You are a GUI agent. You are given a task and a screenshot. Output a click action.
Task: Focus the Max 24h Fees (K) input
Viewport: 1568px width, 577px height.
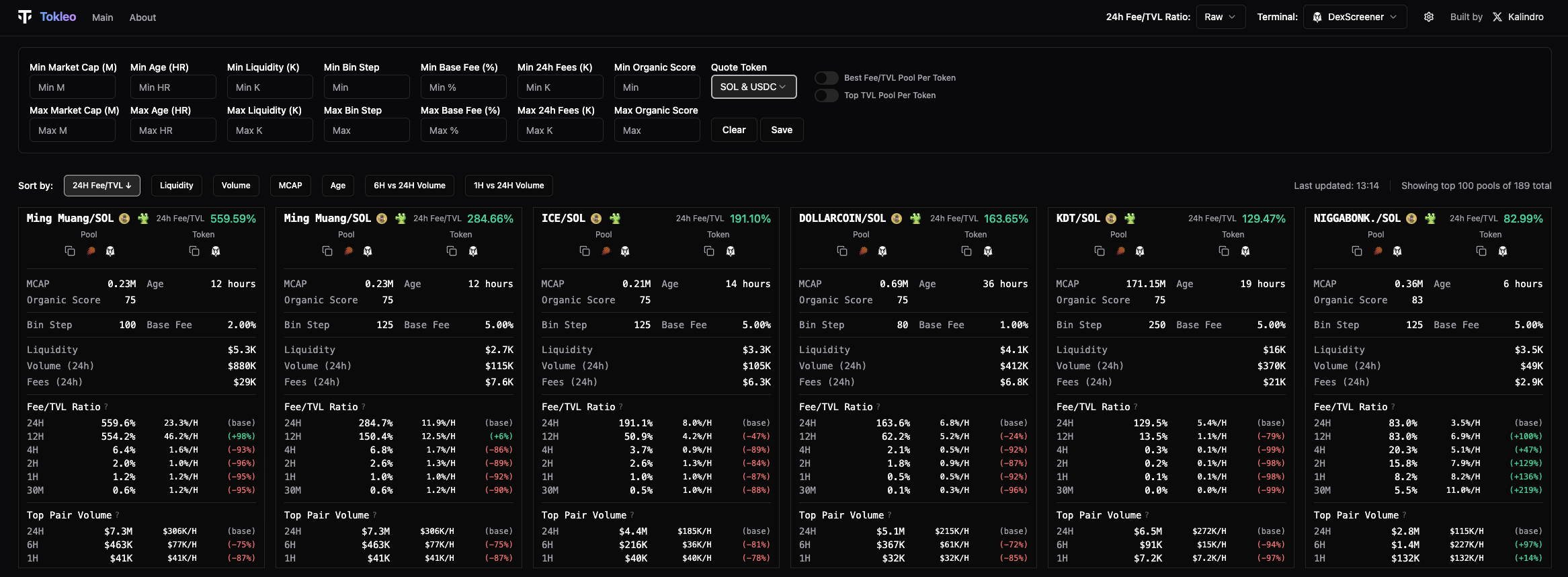[x=561, y=130]
